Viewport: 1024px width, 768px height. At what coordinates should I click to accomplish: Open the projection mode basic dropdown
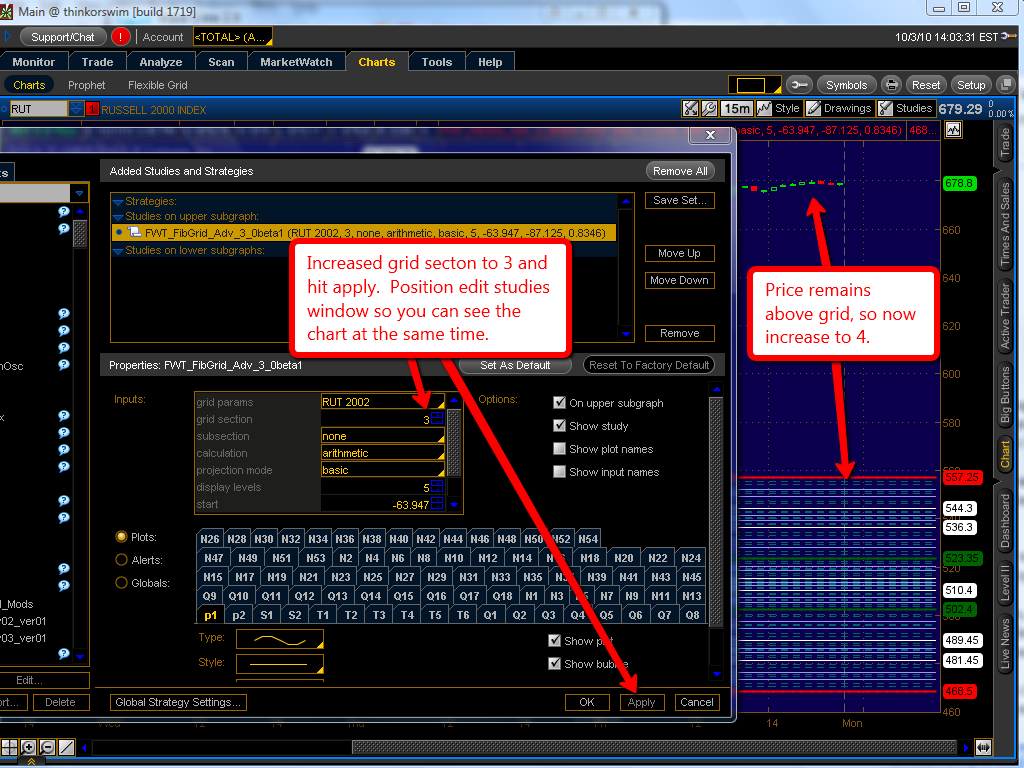pos(382,470)
